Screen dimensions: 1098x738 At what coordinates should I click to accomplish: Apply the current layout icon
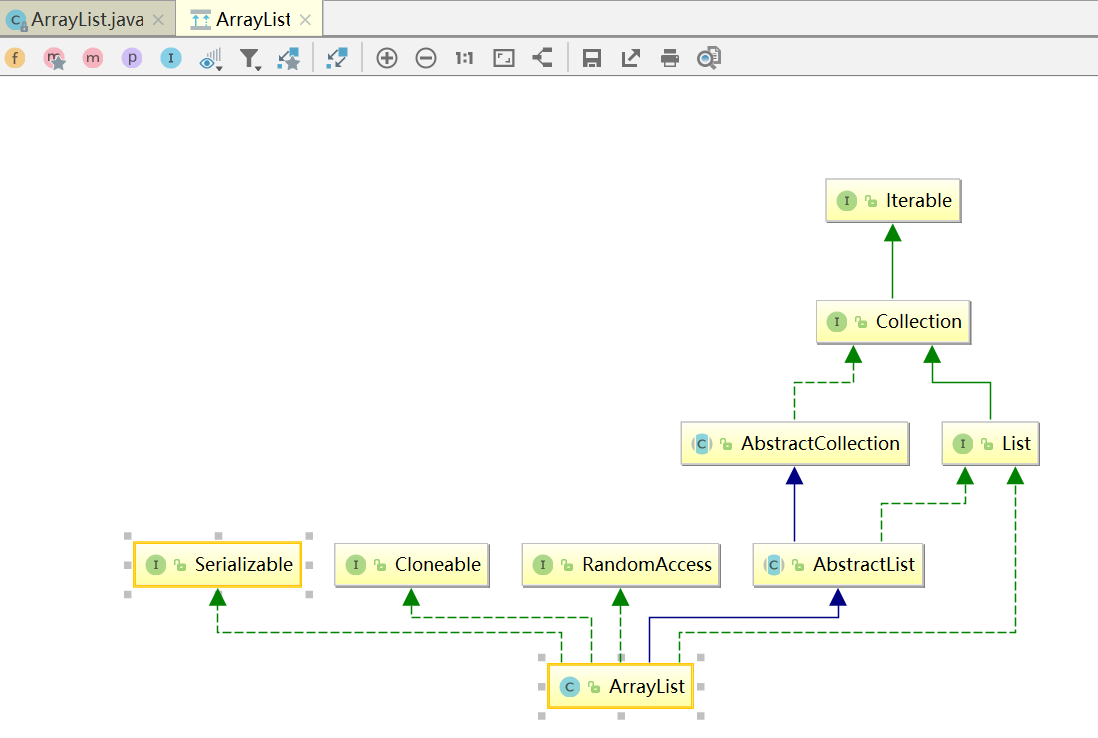tap(543, 58)
